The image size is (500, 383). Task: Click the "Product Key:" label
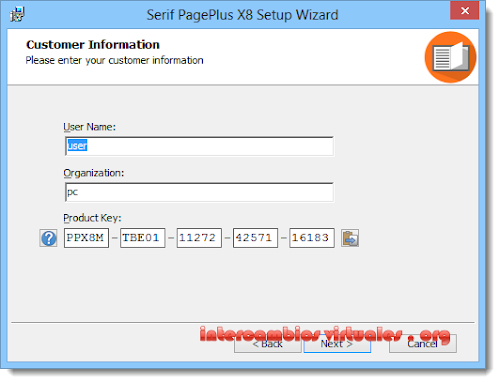(x=92, y=218)
